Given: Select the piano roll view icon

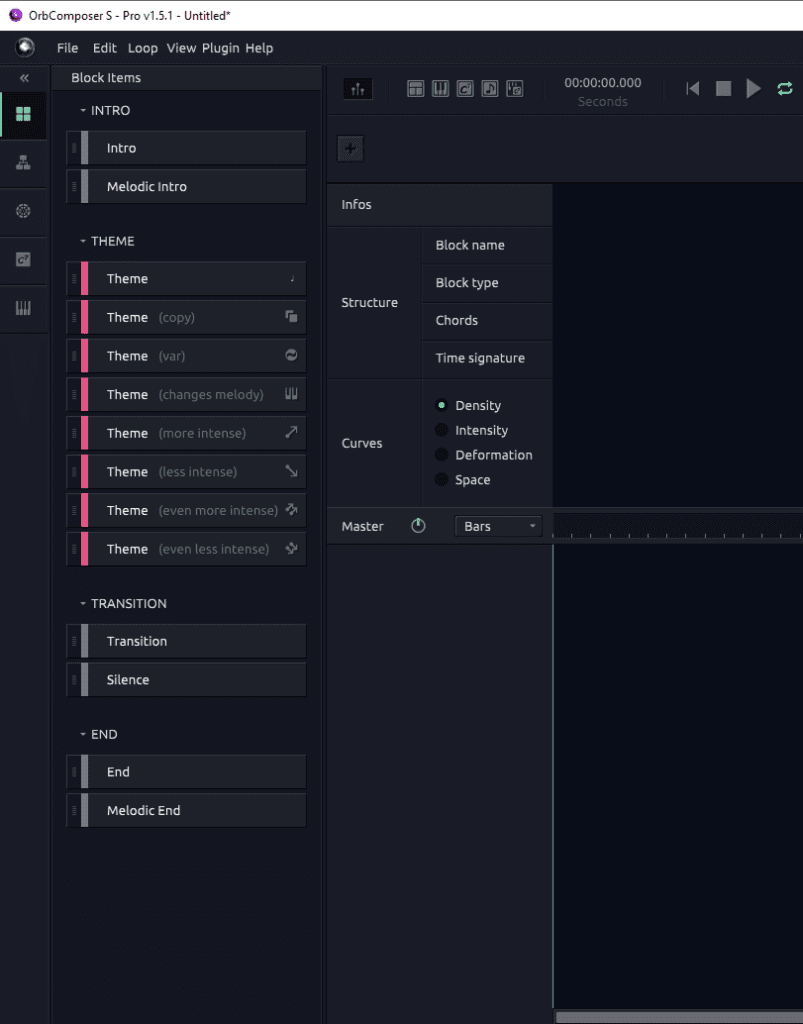Looking at the screenshot, I should coord(440,88).
